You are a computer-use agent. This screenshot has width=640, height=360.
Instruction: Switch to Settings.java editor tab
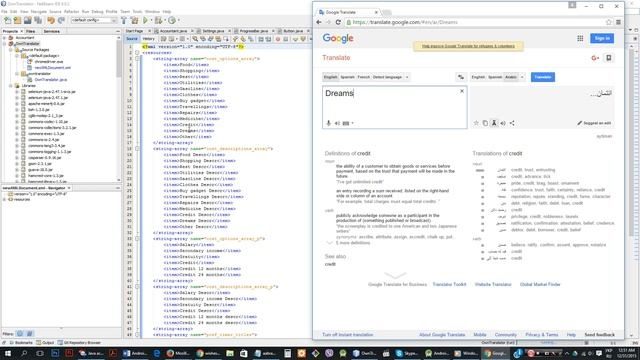[x=213, y=31]
